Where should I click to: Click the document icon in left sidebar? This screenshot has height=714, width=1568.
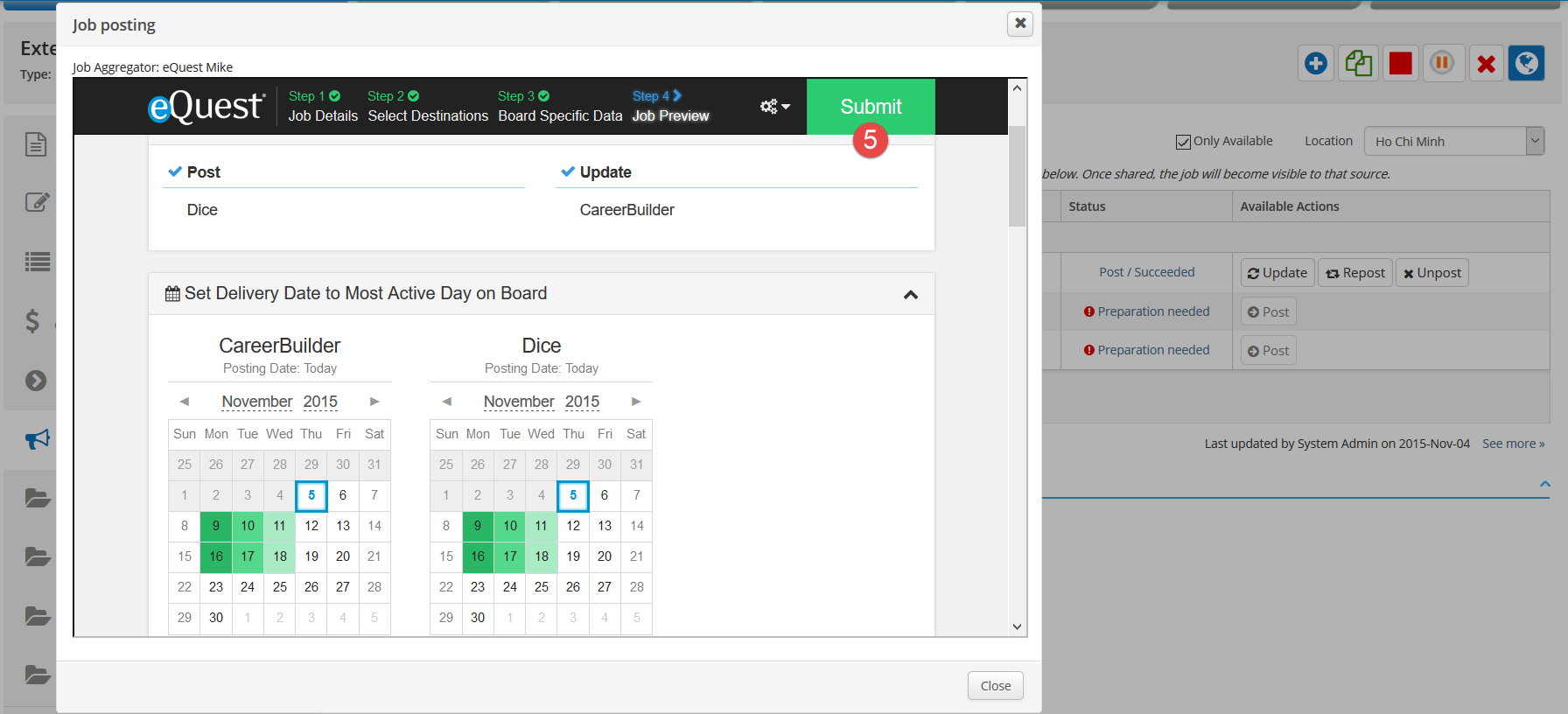[x=36, y=144]
